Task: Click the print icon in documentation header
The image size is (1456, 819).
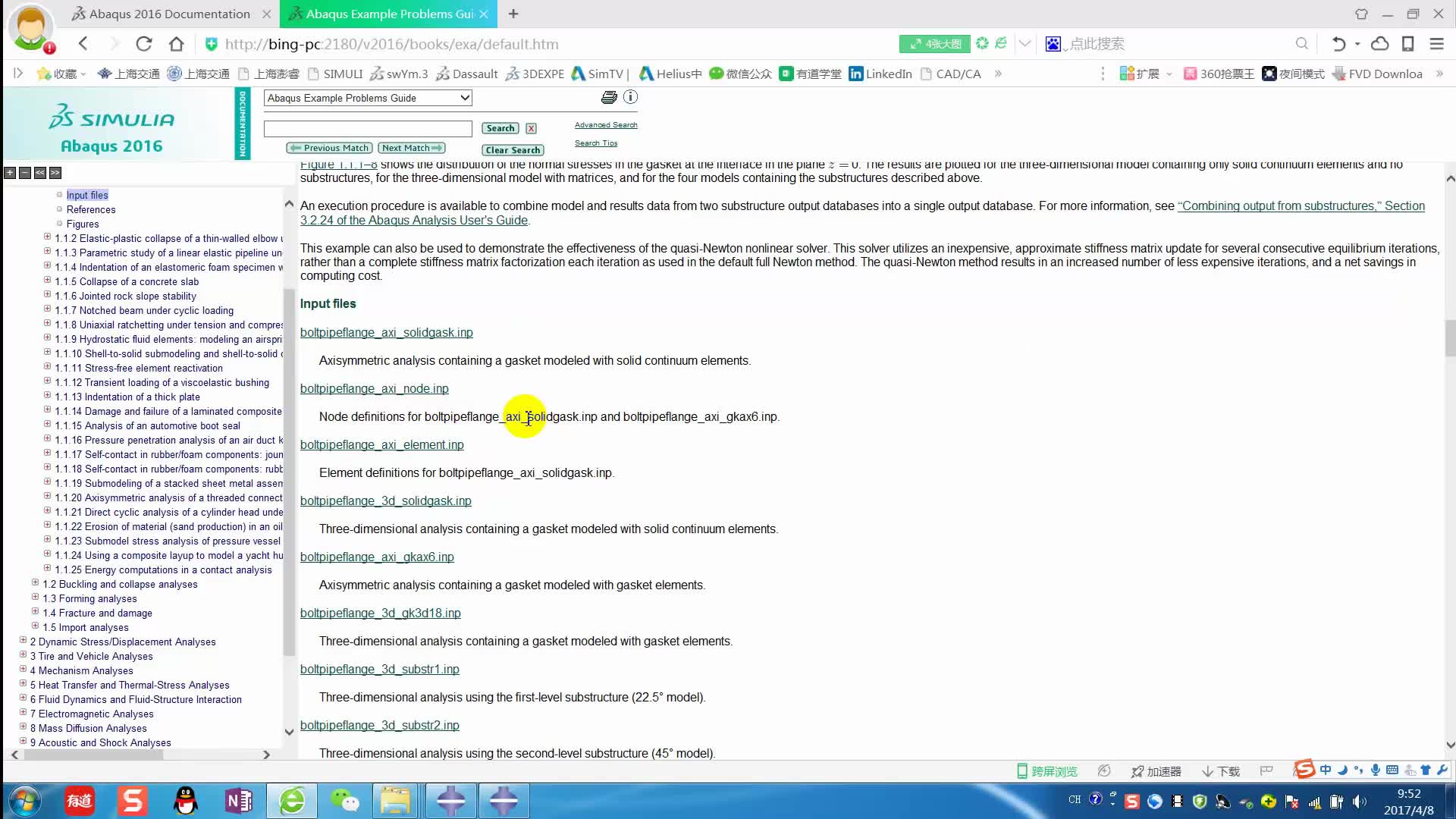Action: click(608, 97)
